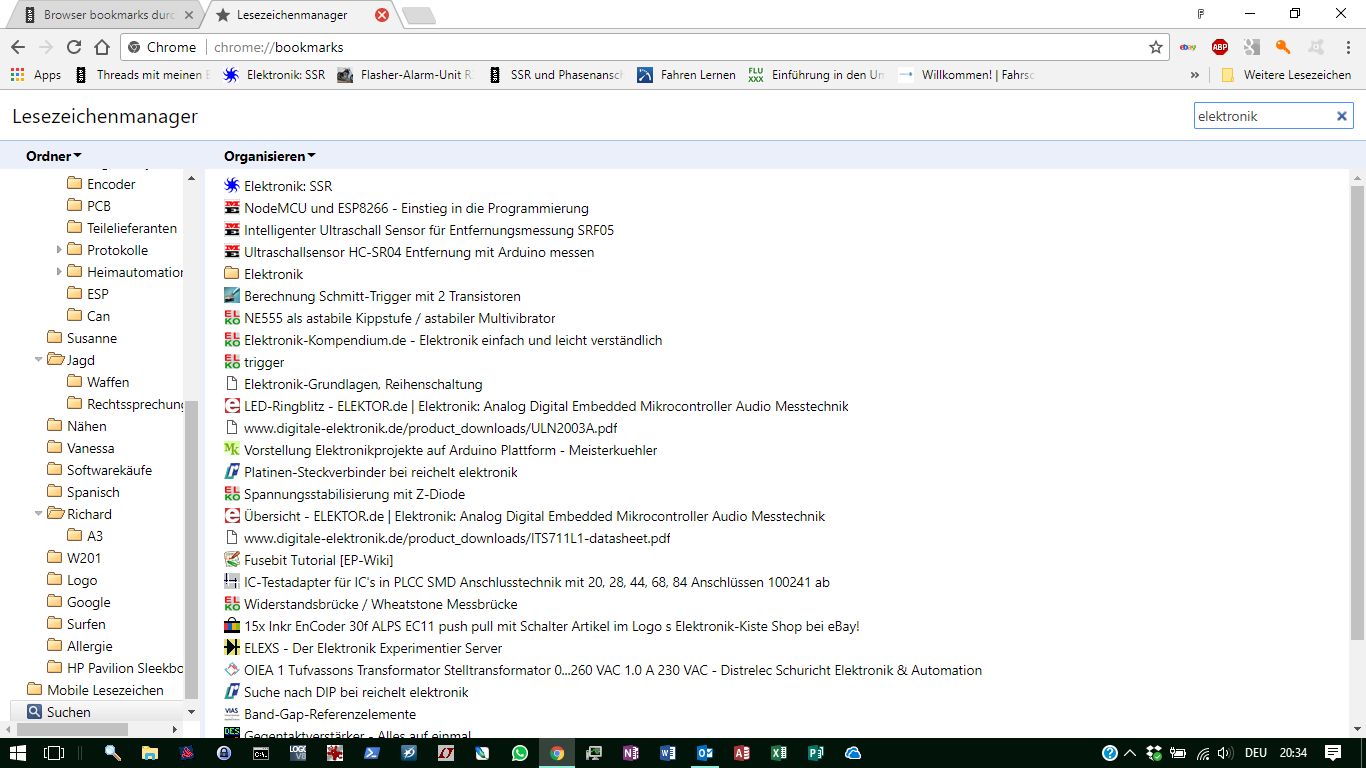Screen dimensions: 1366x768
Task: Open OneNote from the taskbar
Action: click(631, 753)
